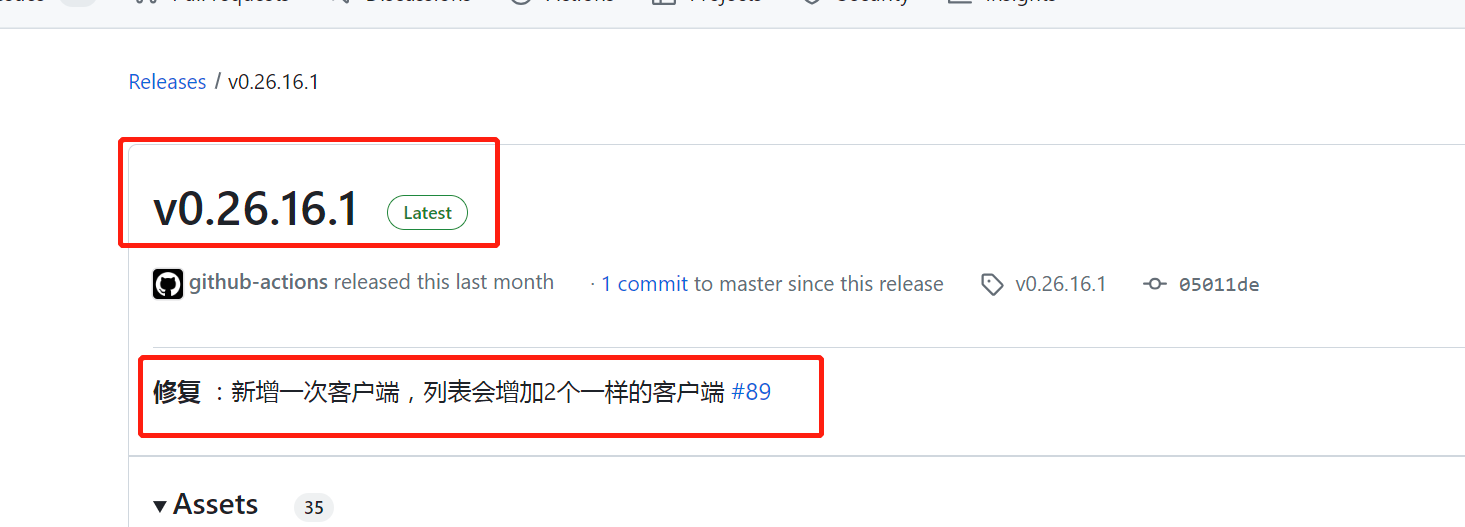Open referenced issue #89
The width and height of the screenshot is (1465, 527).
click(751, 392)
